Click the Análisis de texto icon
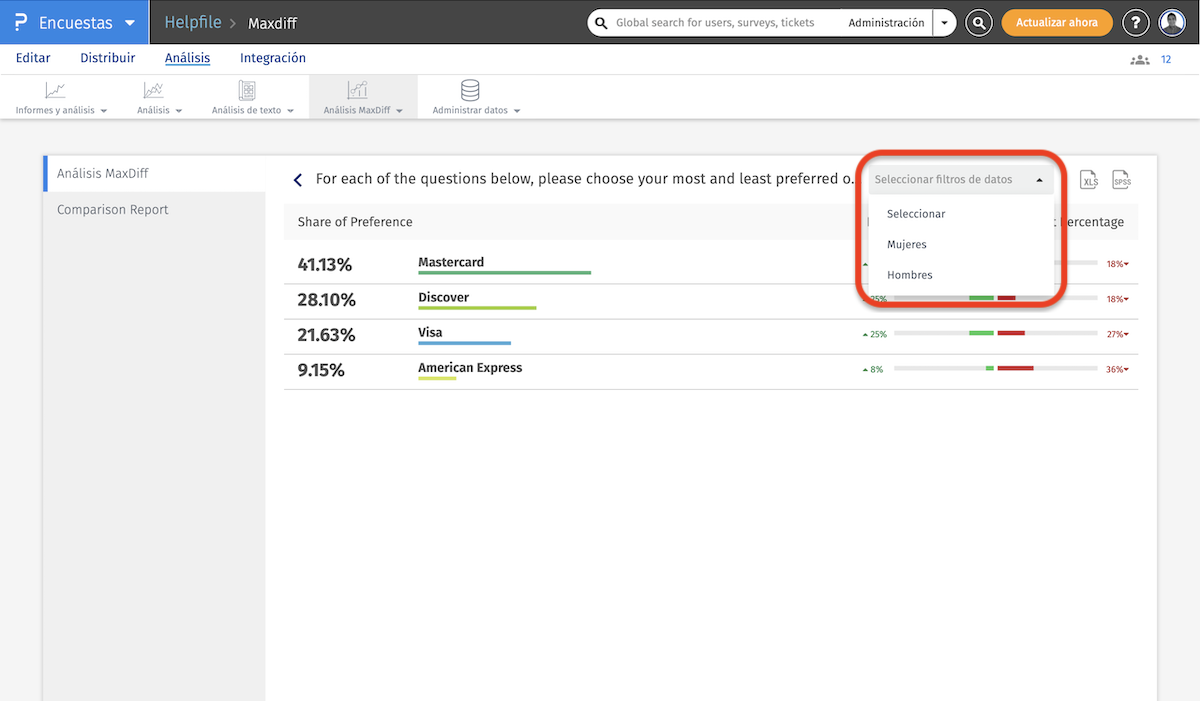 point(246,91)
